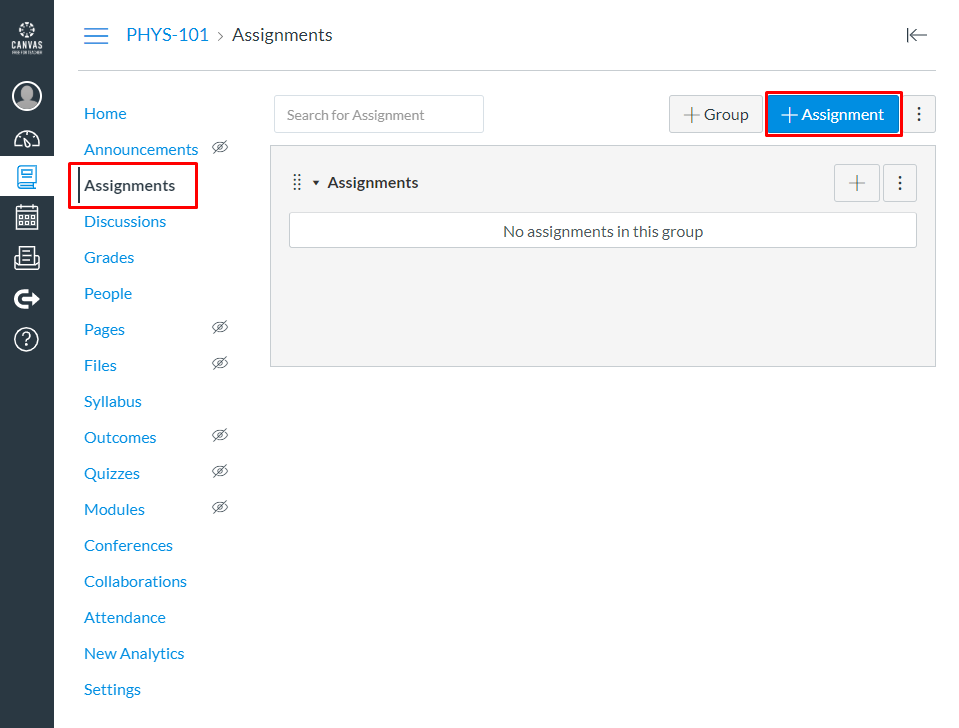
Task: Select the Courses book icon
Action: click(26, 176)
